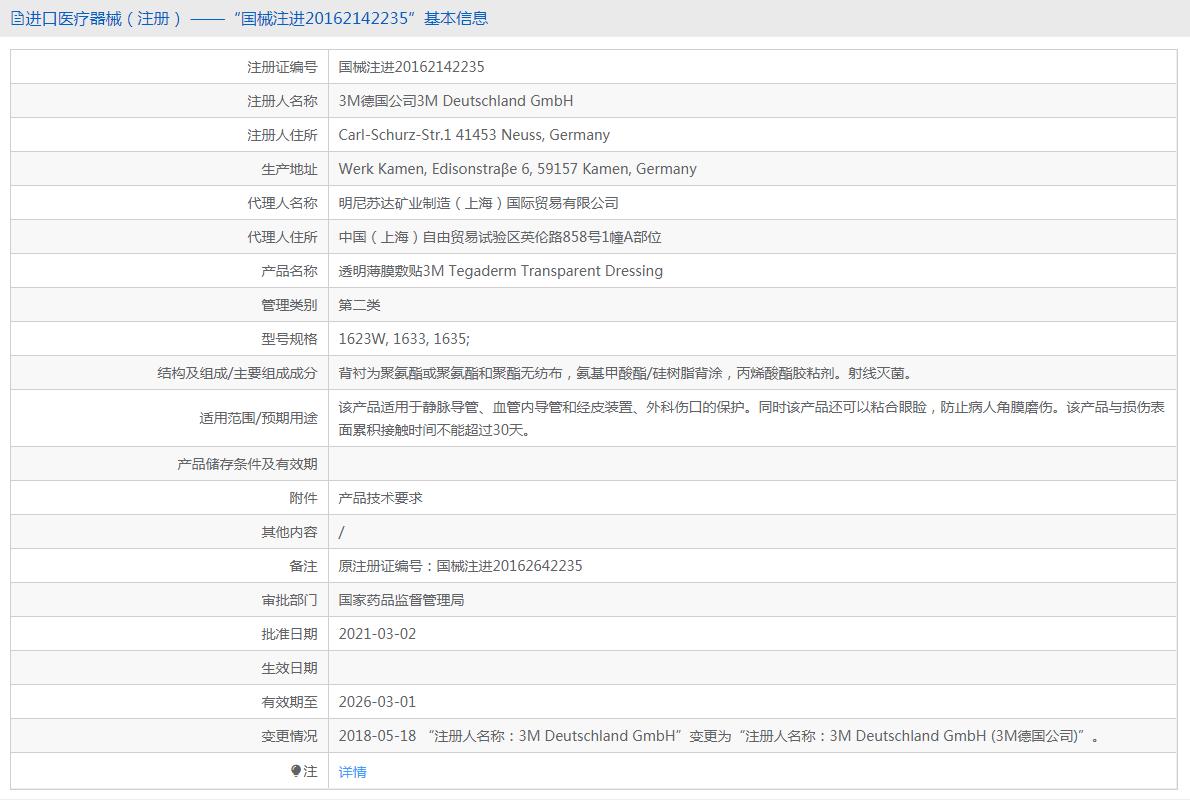Click expiry date 2026-03-01

(x=377, y=702)
